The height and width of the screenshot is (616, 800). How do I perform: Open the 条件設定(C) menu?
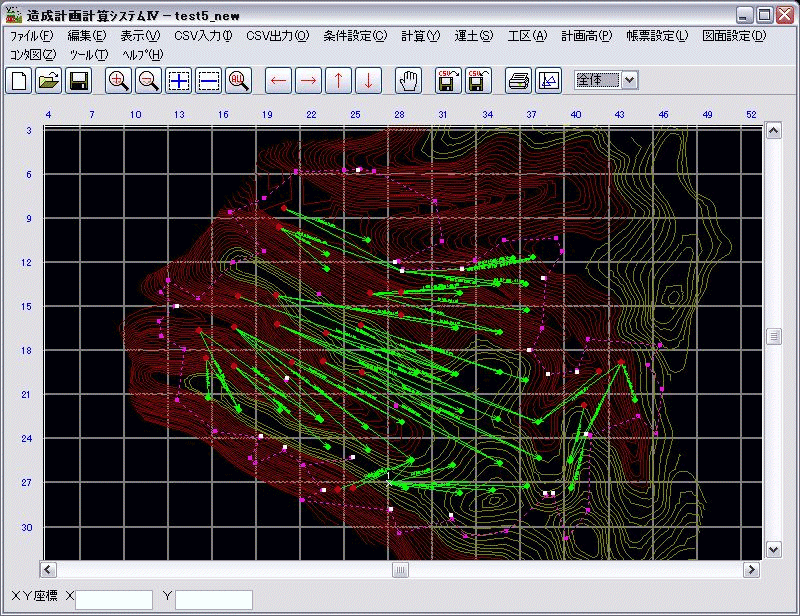click(355, 36)
